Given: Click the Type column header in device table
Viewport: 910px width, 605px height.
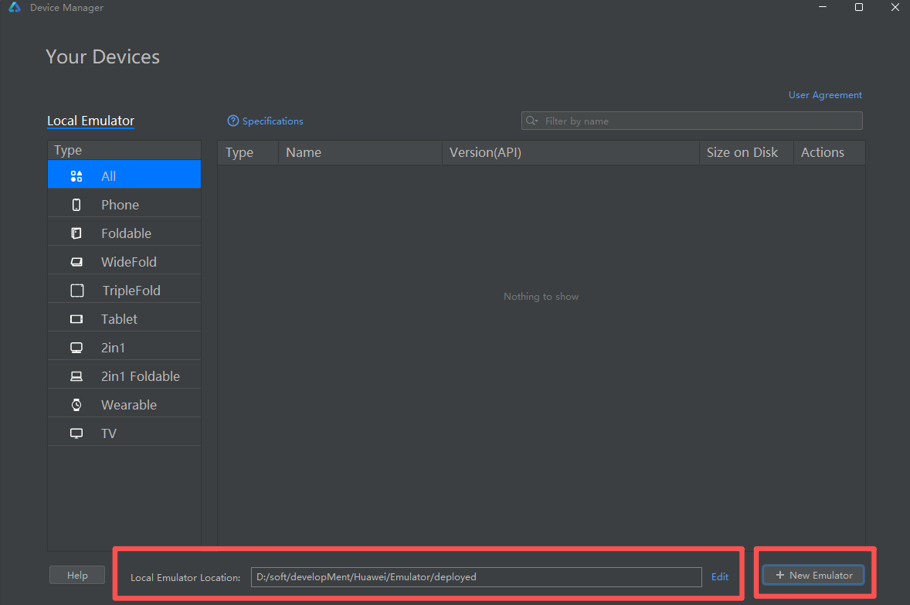Looking at the screenshot, I should 248,153.
